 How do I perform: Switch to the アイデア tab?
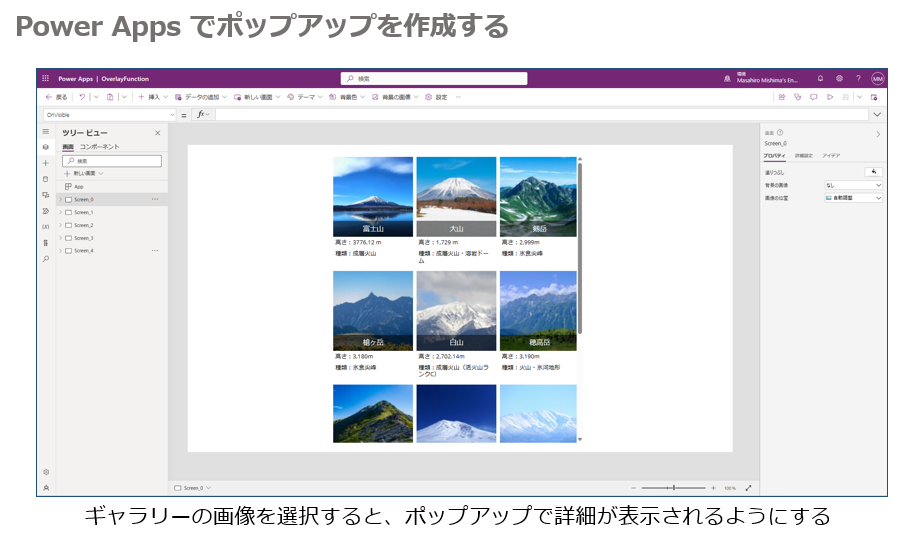(831, 156)
